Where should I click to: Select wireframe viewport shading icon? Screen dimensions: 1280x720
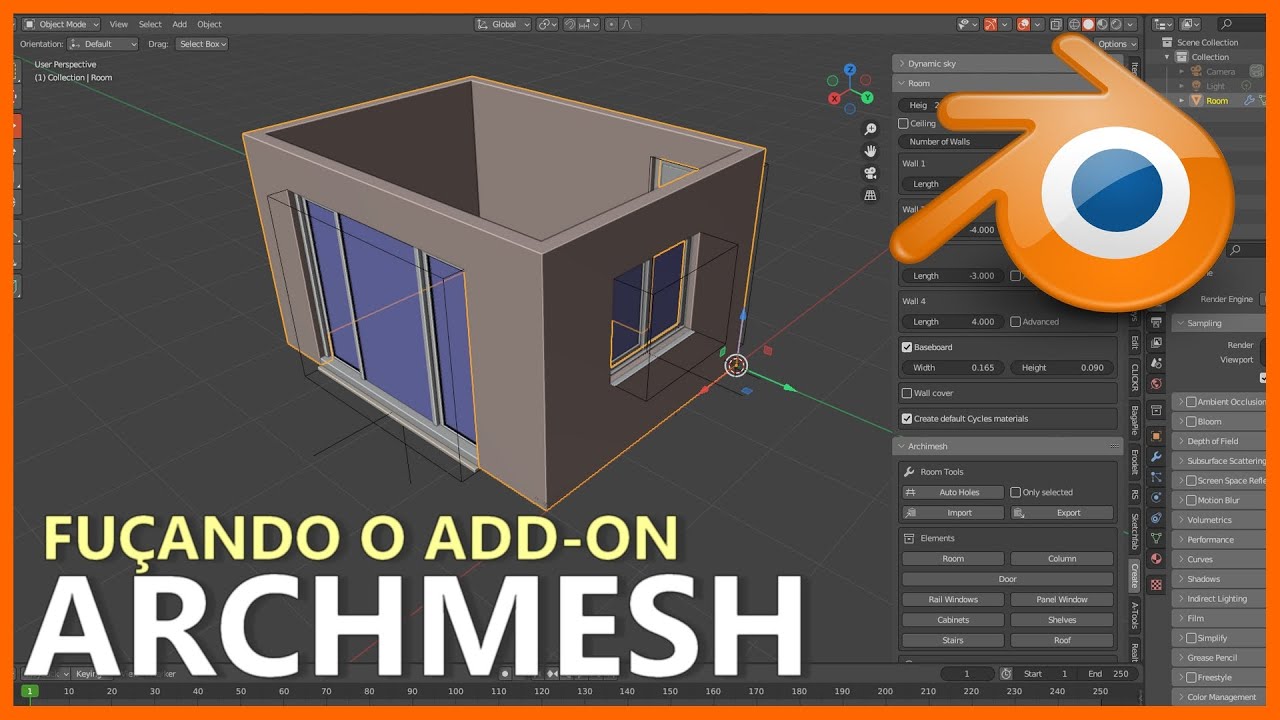[x=1075, y=24]
